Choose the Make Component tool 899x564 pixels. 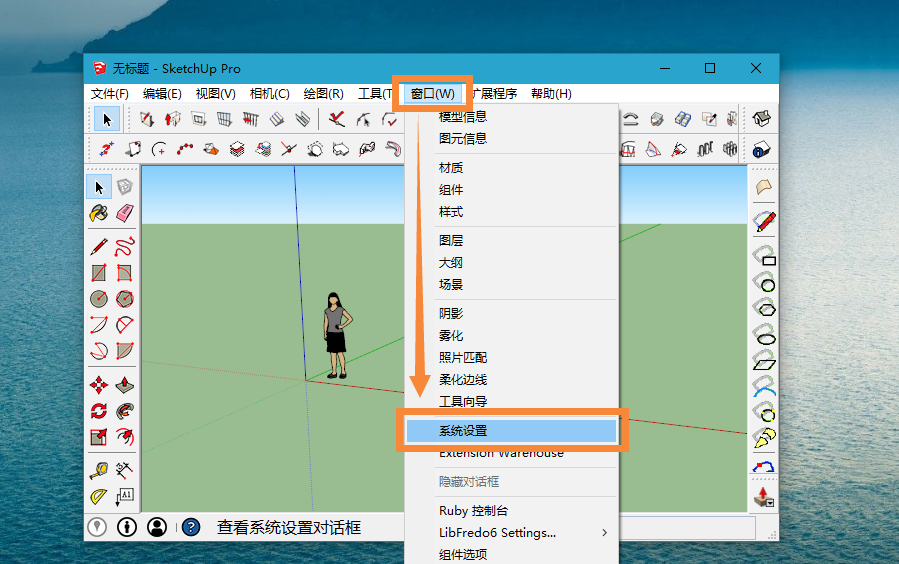pos(124,187)
